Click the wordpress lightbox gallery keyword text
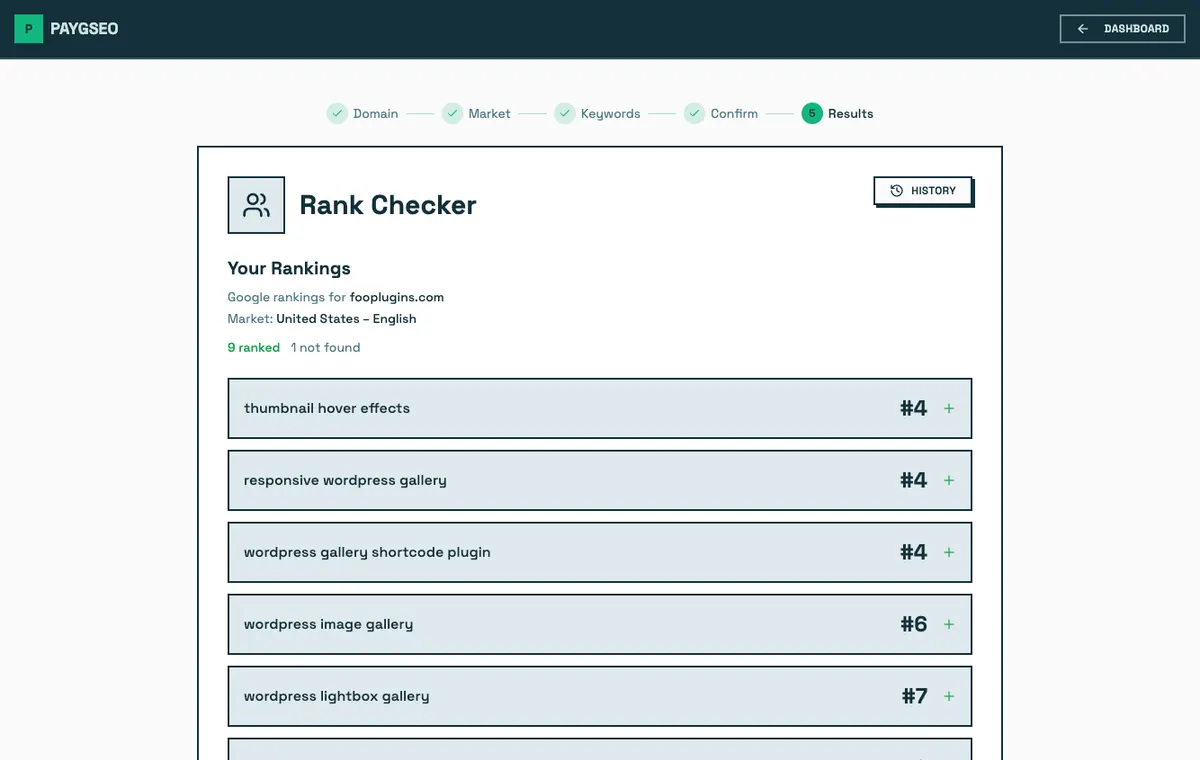The width and height of the screenshot is (1200, 760). [336, 696]
